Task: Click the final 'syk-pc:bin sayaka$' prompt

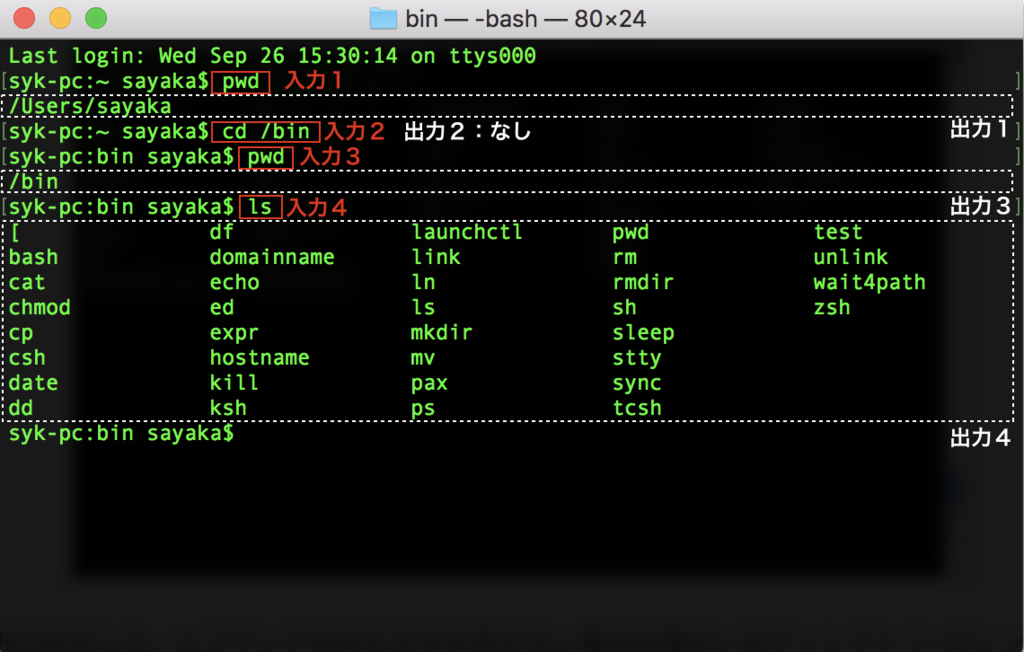Action: tap(121, 433)
